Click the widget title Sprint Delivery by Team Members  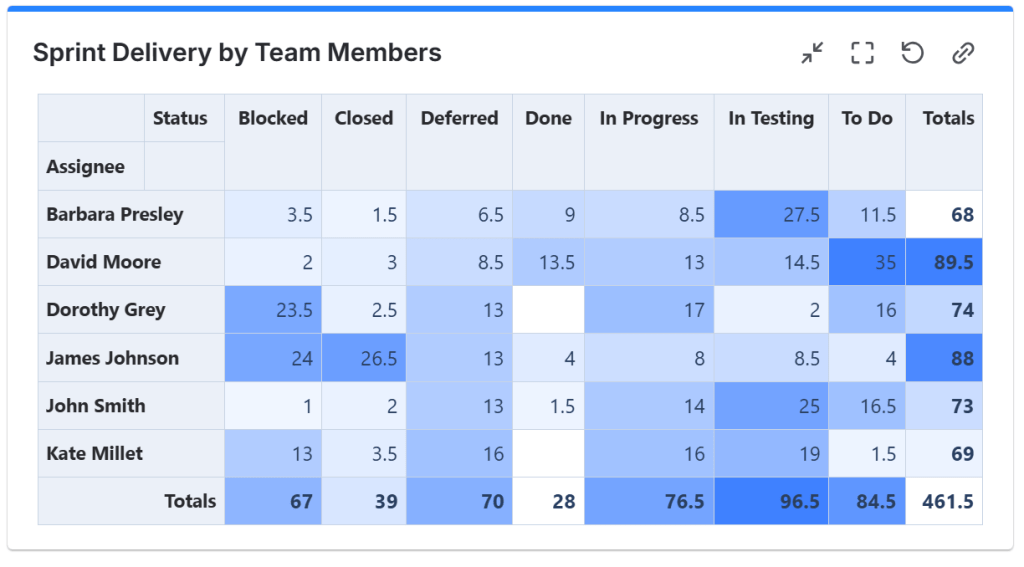(237, 53)
